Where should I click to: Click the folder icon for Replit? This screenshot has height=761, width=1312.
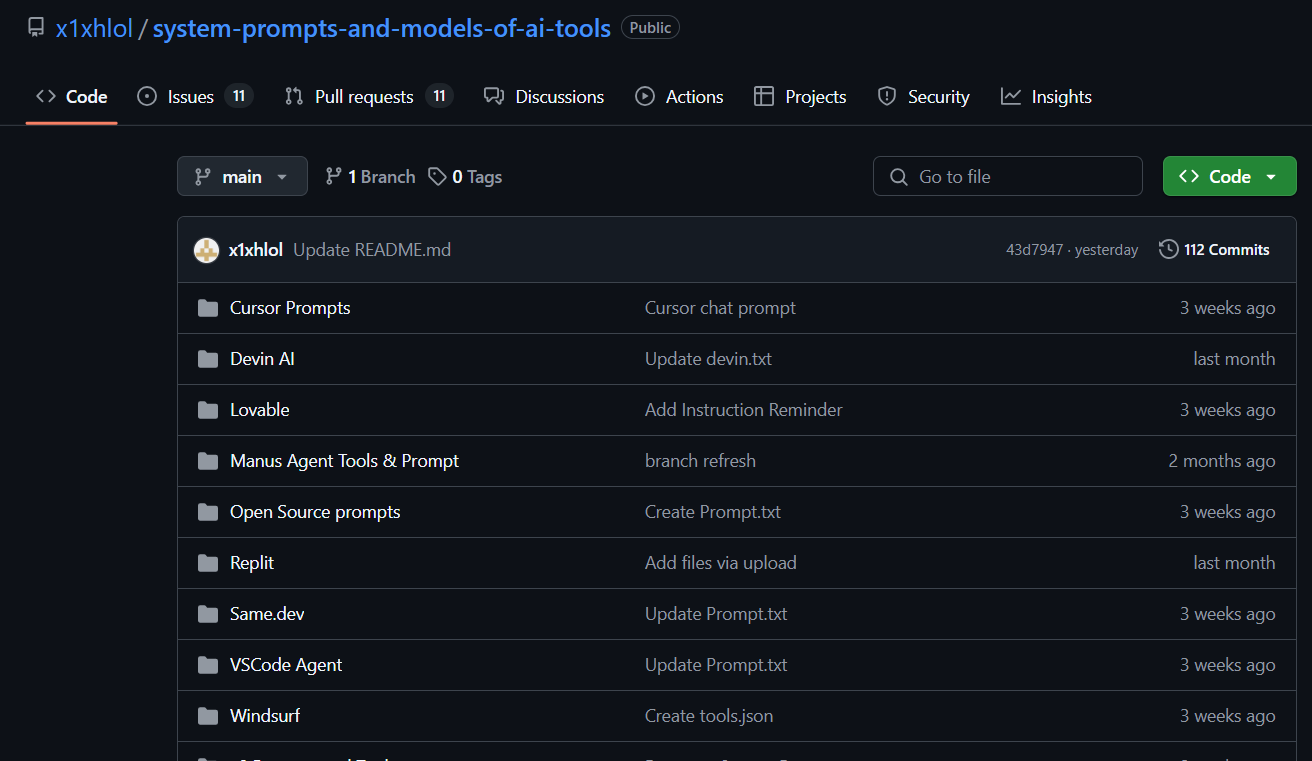208,563
